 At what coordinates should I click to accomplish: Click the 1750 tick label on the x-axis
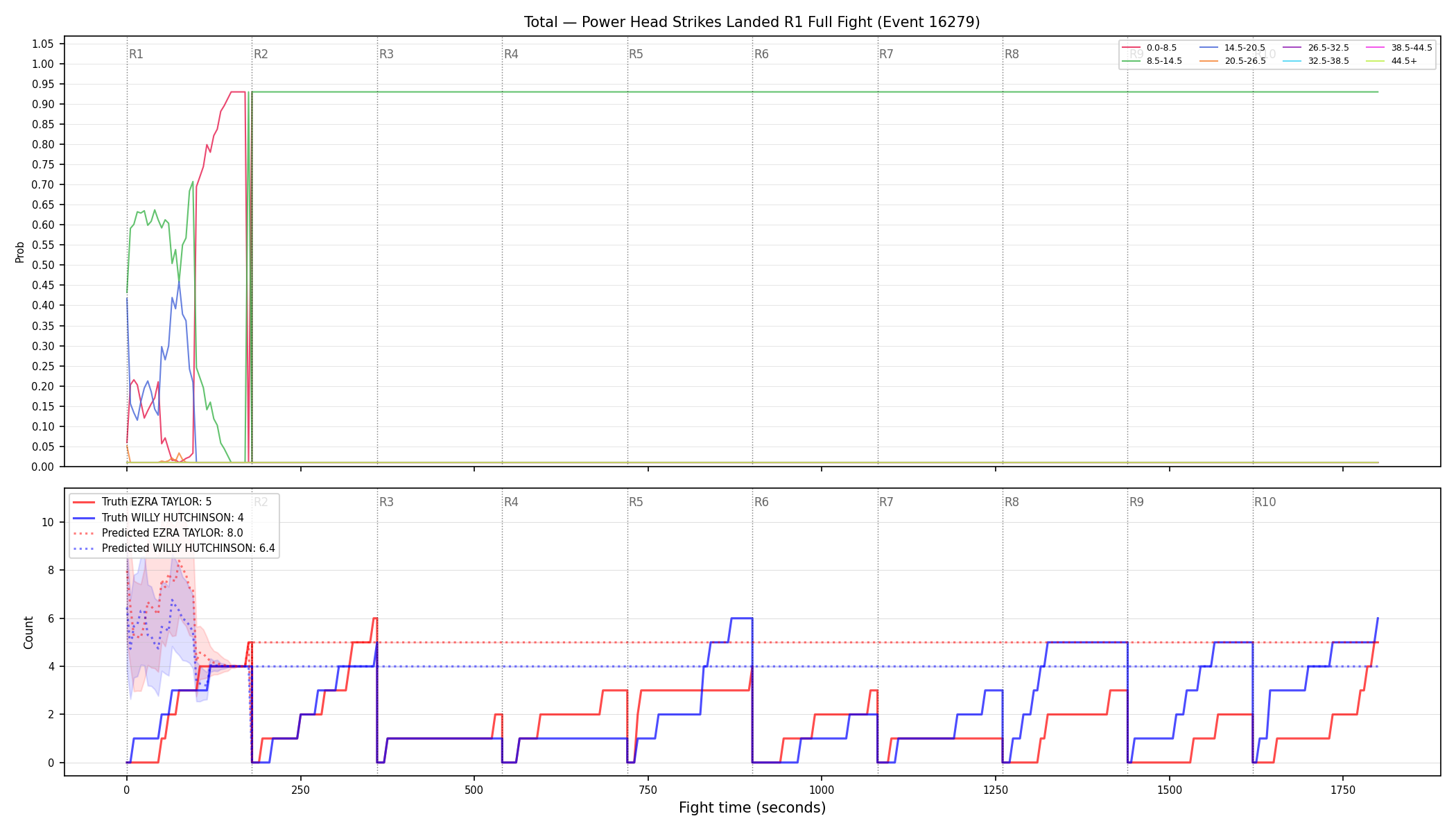tap(1343, 790)
